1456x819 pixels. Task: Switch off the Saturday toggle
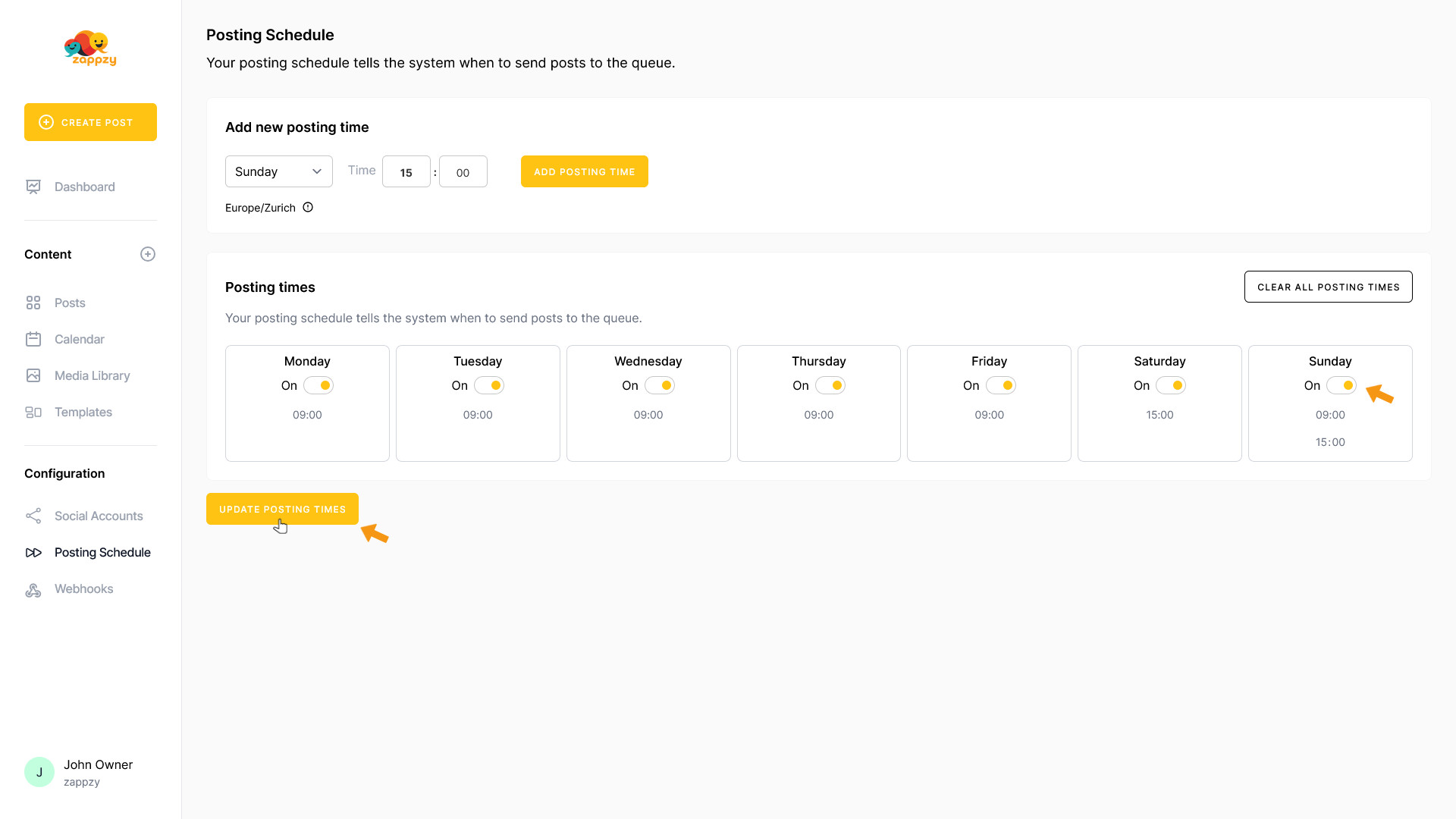[x=1170, y=385]
